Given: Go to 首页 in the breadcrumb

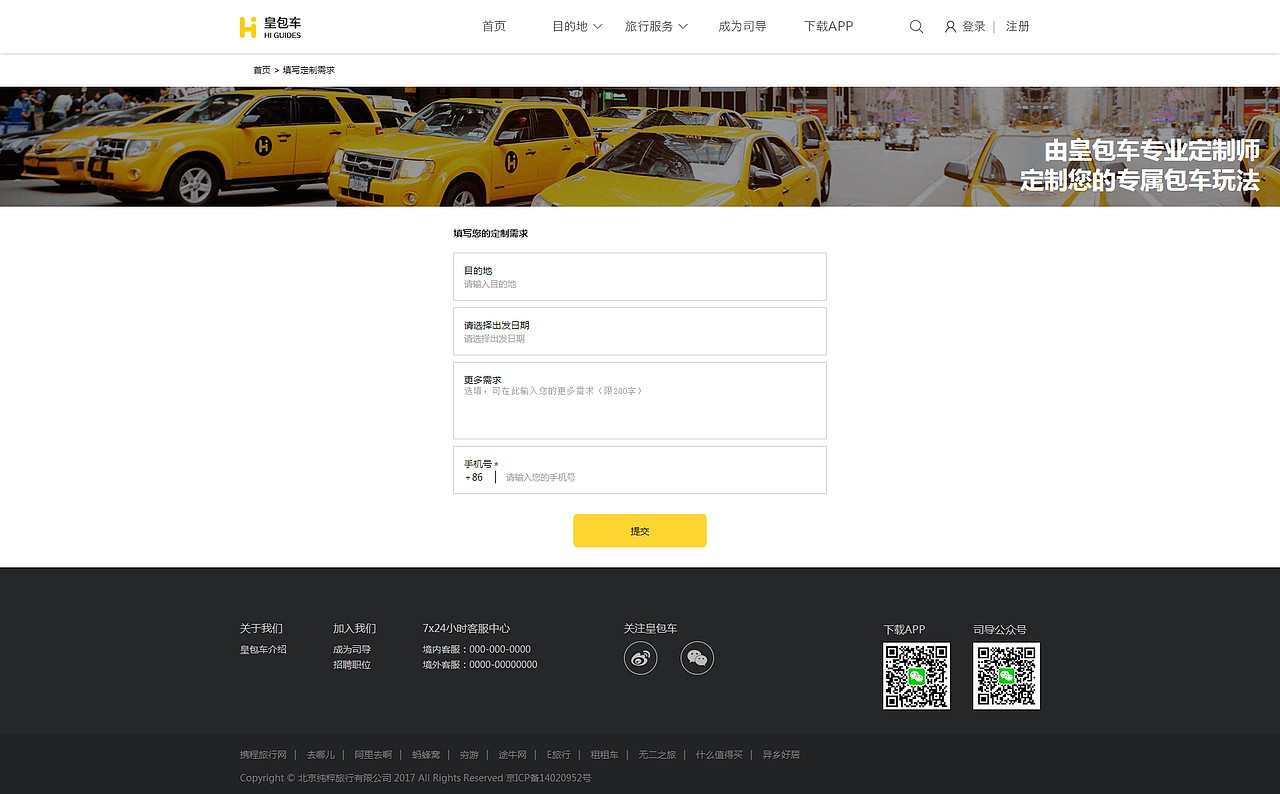Looking at the screenshot, I should pyautogui.click(x=261, y=70).
